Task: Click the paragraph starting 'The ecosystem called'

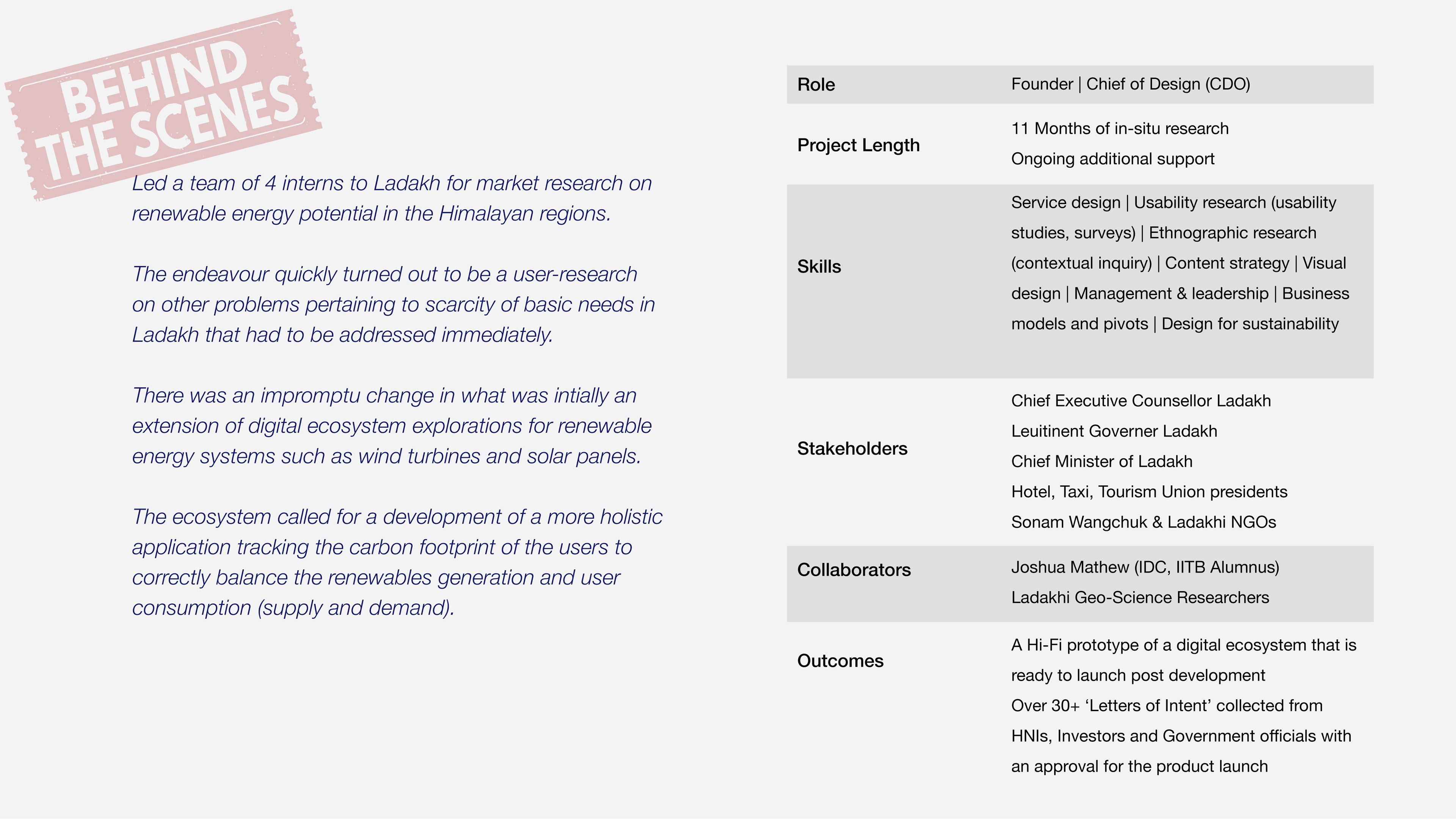Action: [x=396, y=562]
